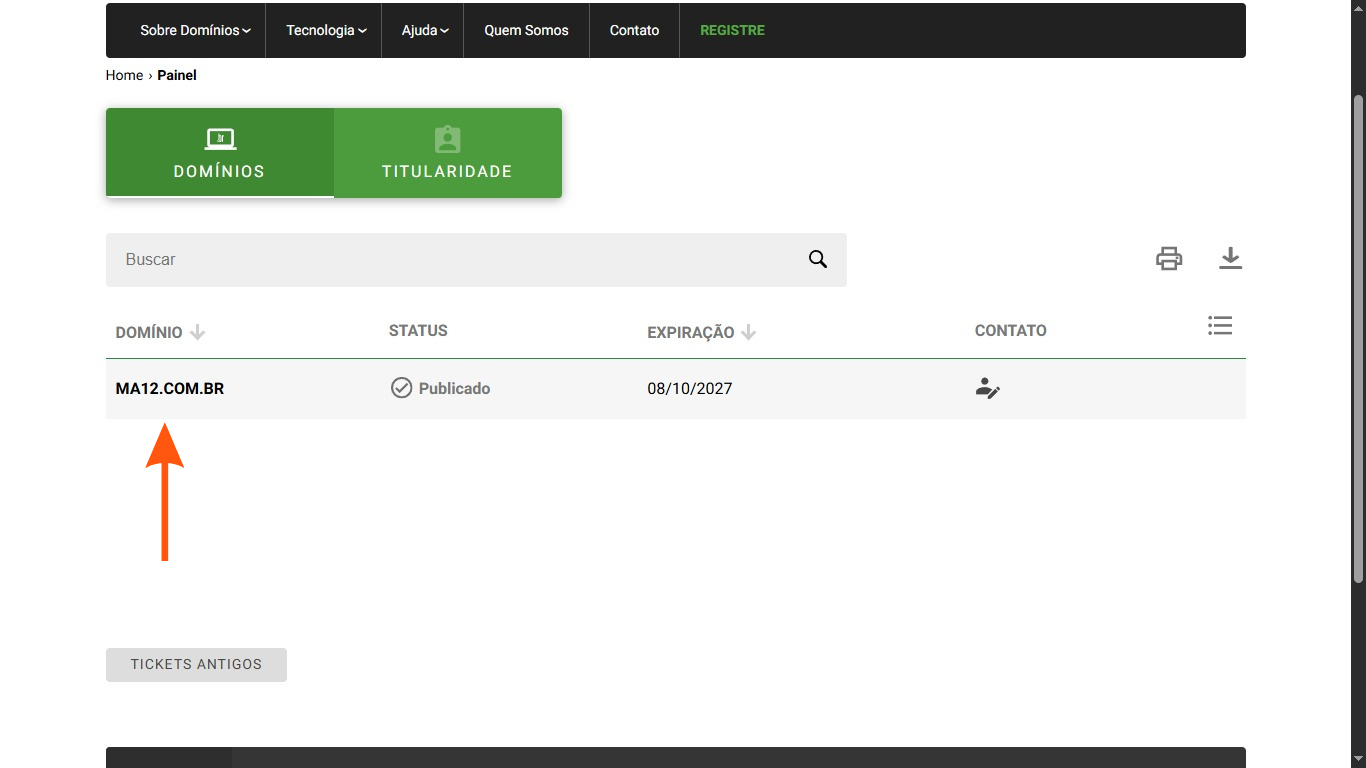Viewport: 1366px width, 768px height.
Task: Click the REGISTRE link
Action: pyautogui.click(x=732, y=31)
